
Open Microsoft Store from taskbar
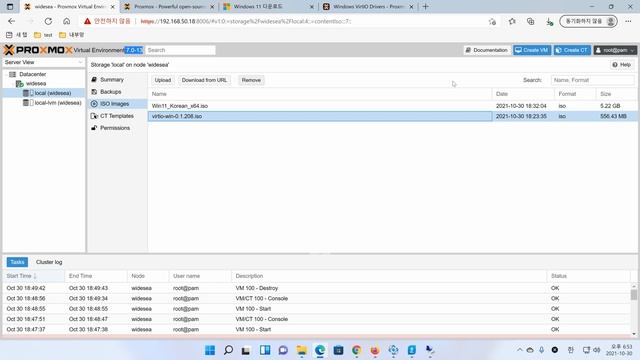[338, 350]
